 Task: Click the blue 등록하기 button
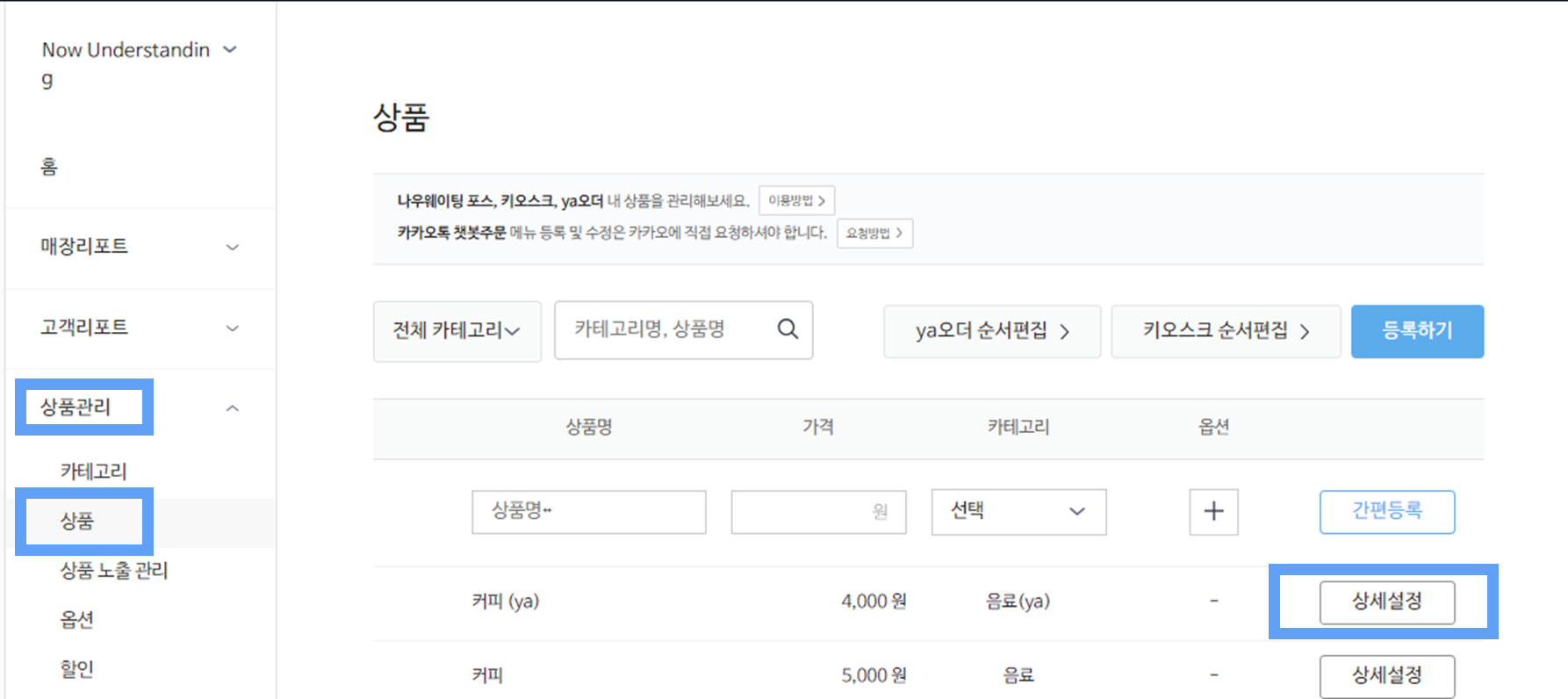coord(1417,331)
